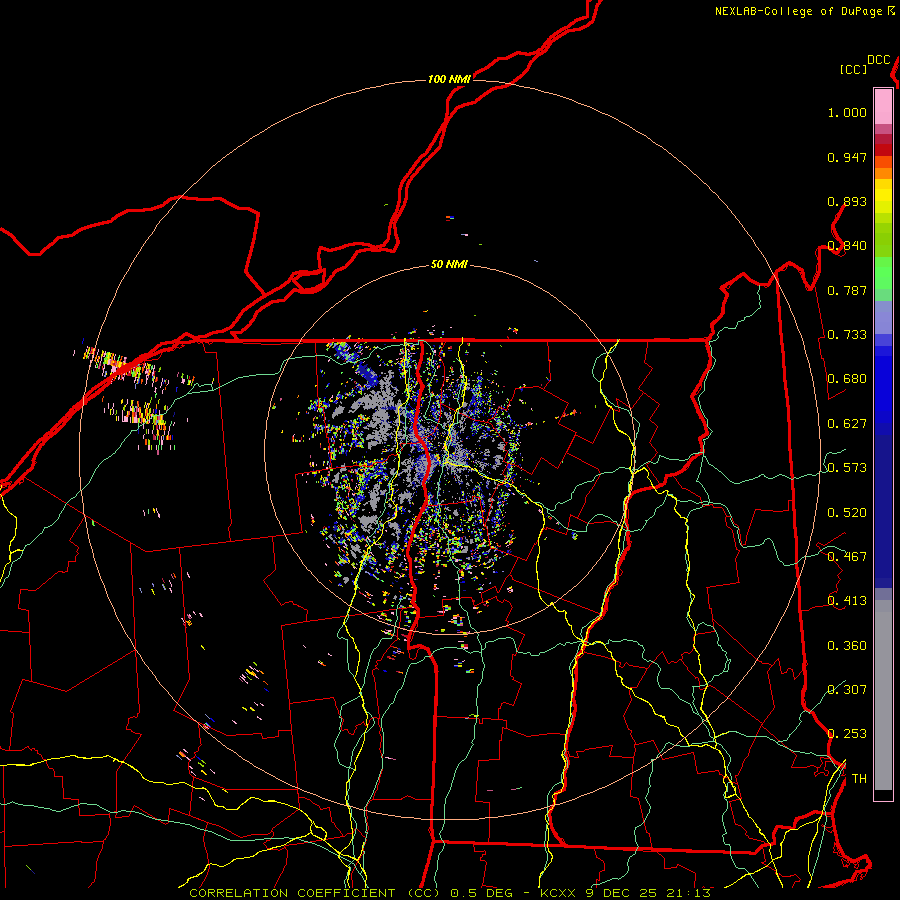Click the [CC] units label
This screenshot has width=900, height=900.
[854, 69]
